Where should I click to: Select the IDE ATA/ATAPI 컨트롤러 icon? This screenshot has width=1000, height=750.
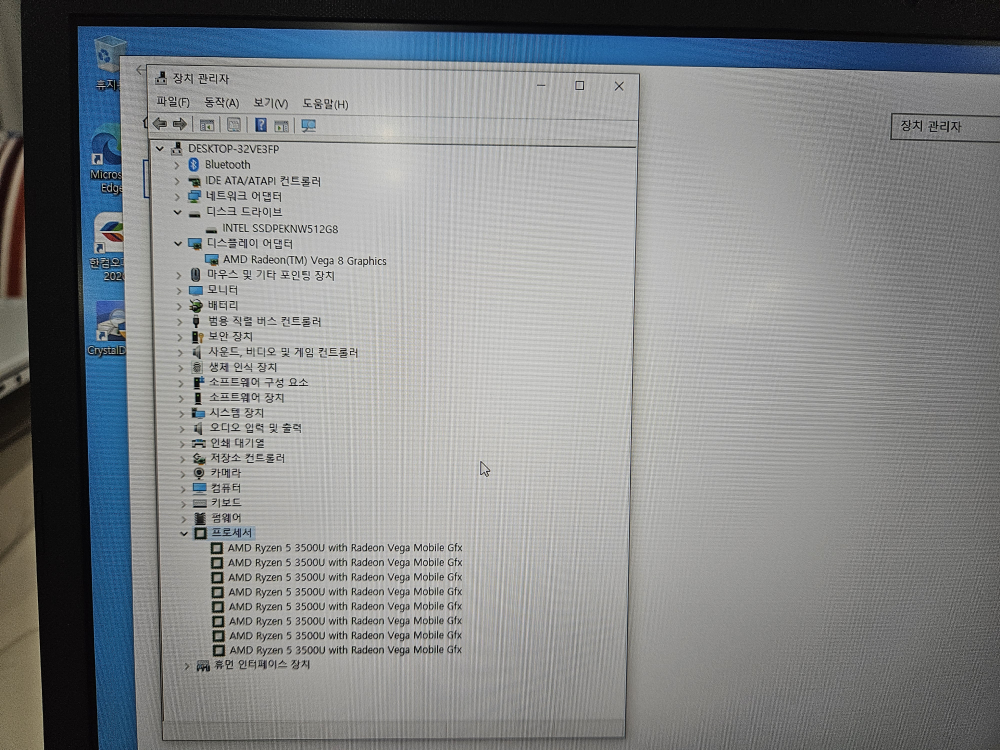[x=195, y=181]
